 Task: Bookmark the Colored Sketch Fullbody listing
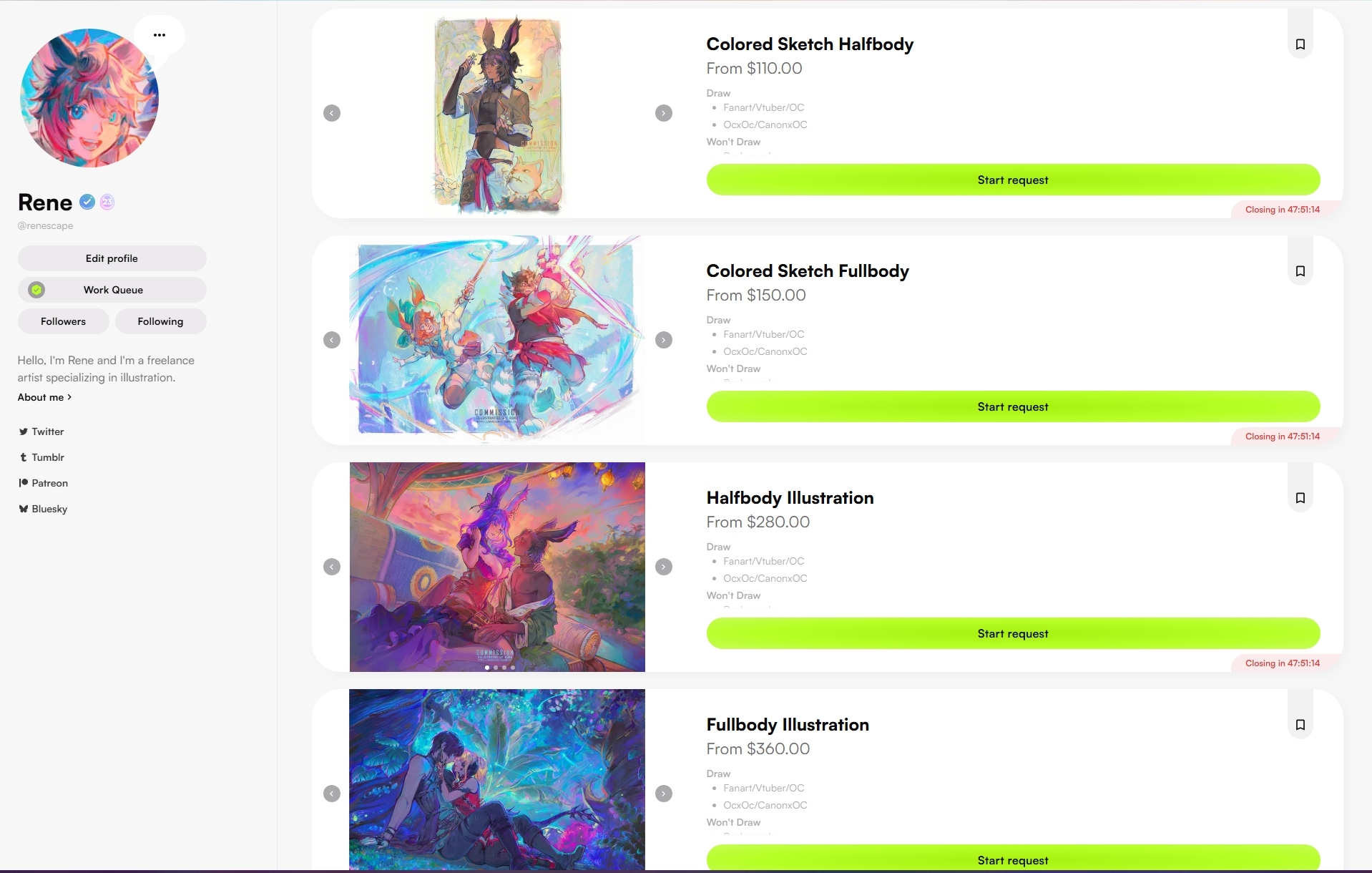point(1300,271)
